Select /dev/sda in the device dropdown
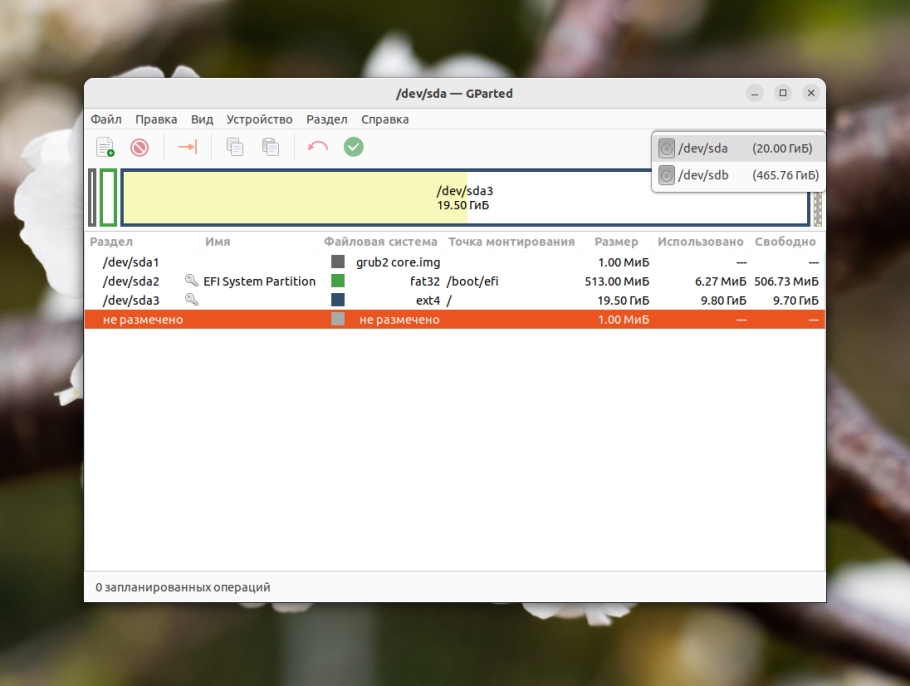The image size is (910, 686). tap(738, 148)
